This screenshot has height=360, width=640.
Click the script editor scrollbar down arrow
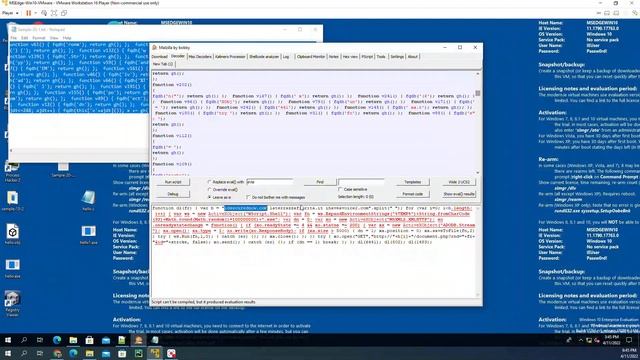478,173
